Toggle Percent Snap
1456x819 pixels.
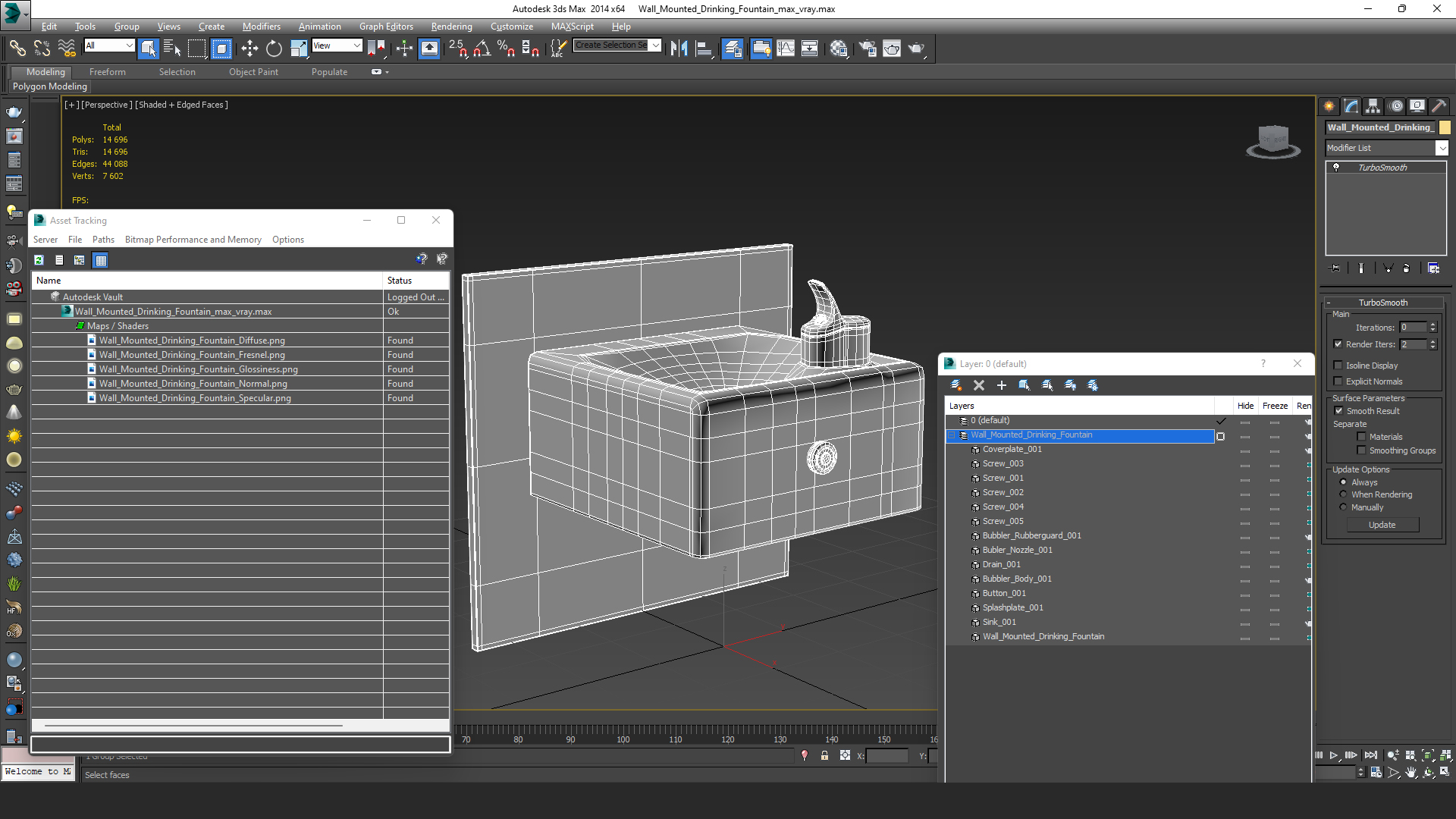(x=506, y=49)
